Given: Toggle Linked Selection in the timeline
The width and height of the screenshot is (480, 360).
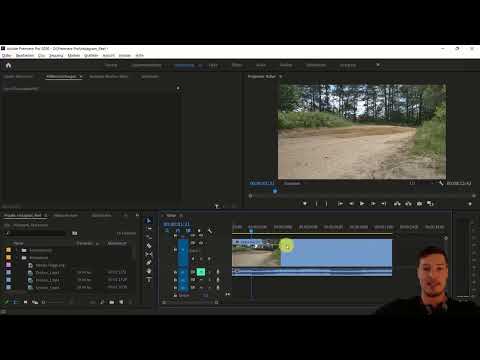Looking at the screenshot, I should [x=188, y=231].
